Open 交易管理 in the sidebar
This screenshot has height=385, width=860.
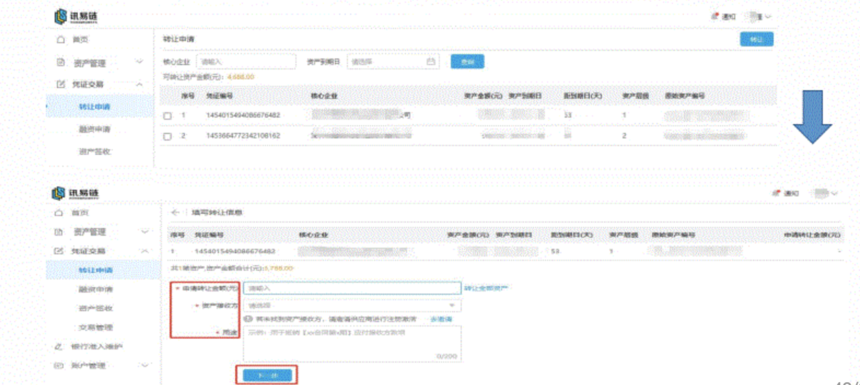click(96, 327)
